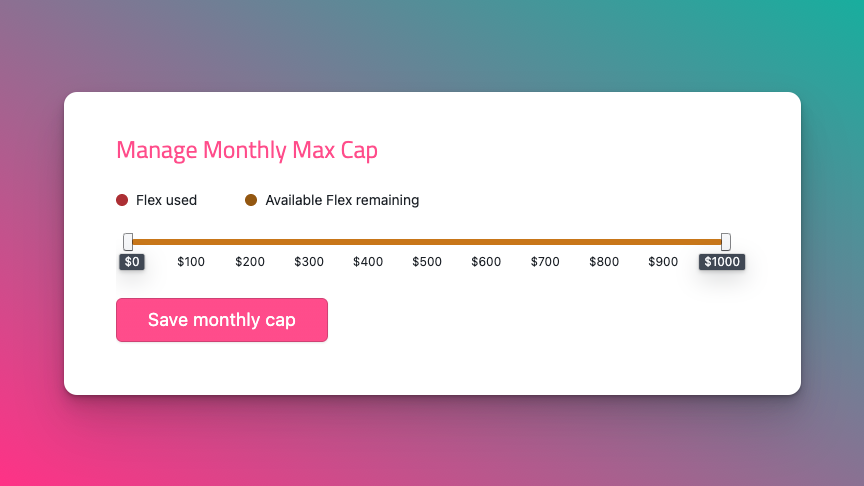Select the right slider handle at $1000
Image resolution: width=864 pixels, height=486 pixels.
(726, 241)
